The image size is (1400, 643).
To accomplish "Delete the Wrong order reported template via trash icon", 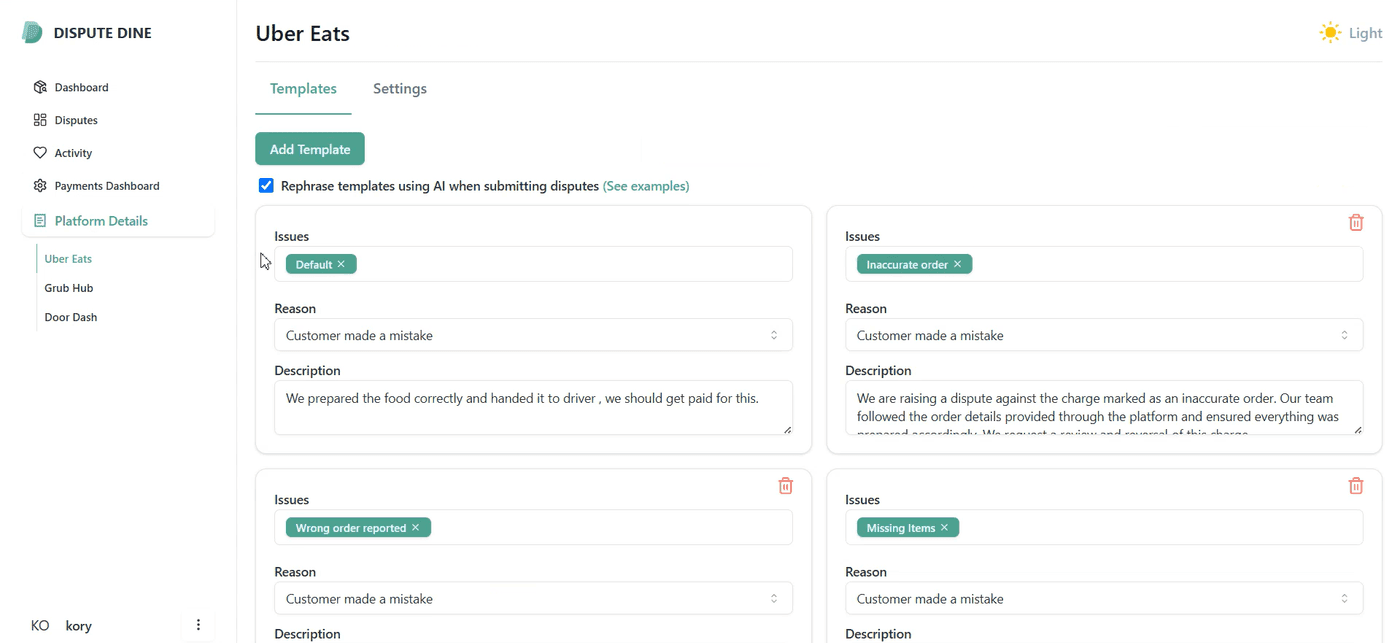I will point(786,485).
